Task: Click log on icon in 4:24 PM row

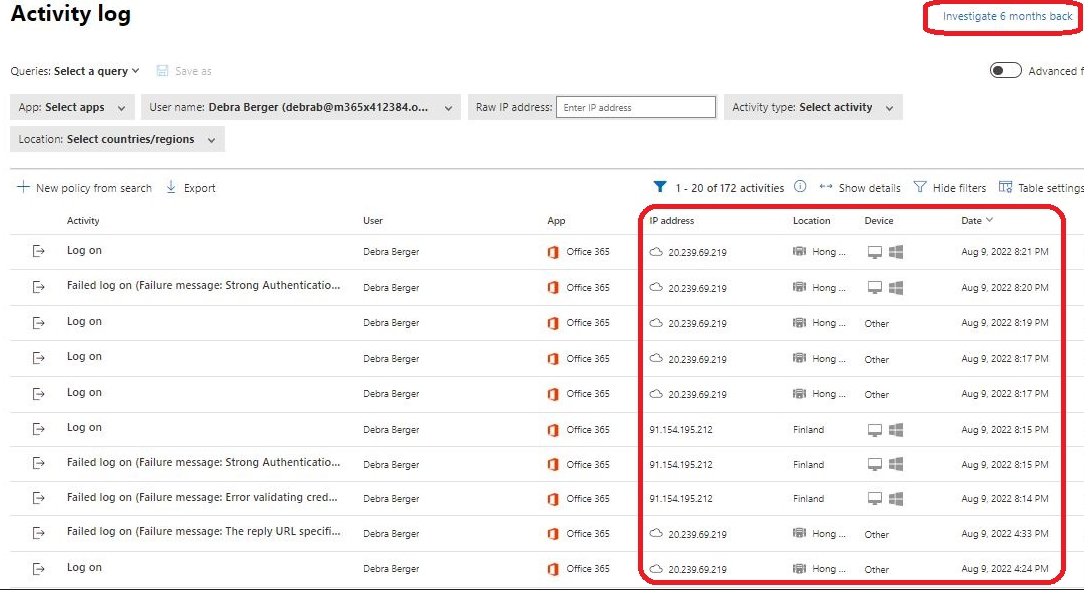Action: point(39,569)
